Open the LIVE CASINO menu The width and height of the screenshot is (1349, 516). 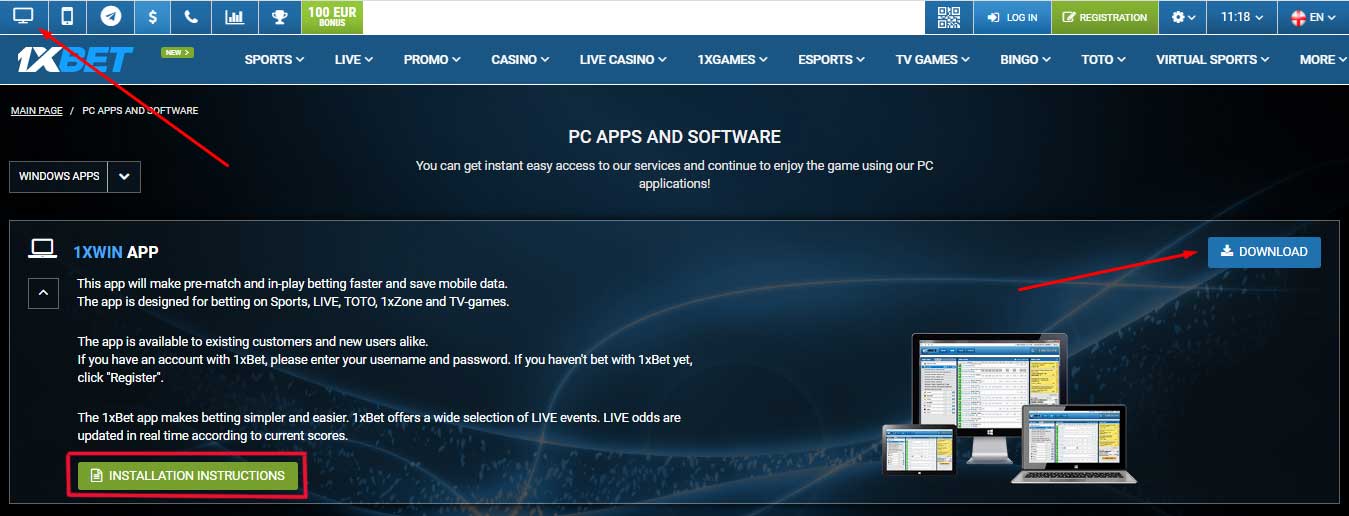click(x=623, y=59)
